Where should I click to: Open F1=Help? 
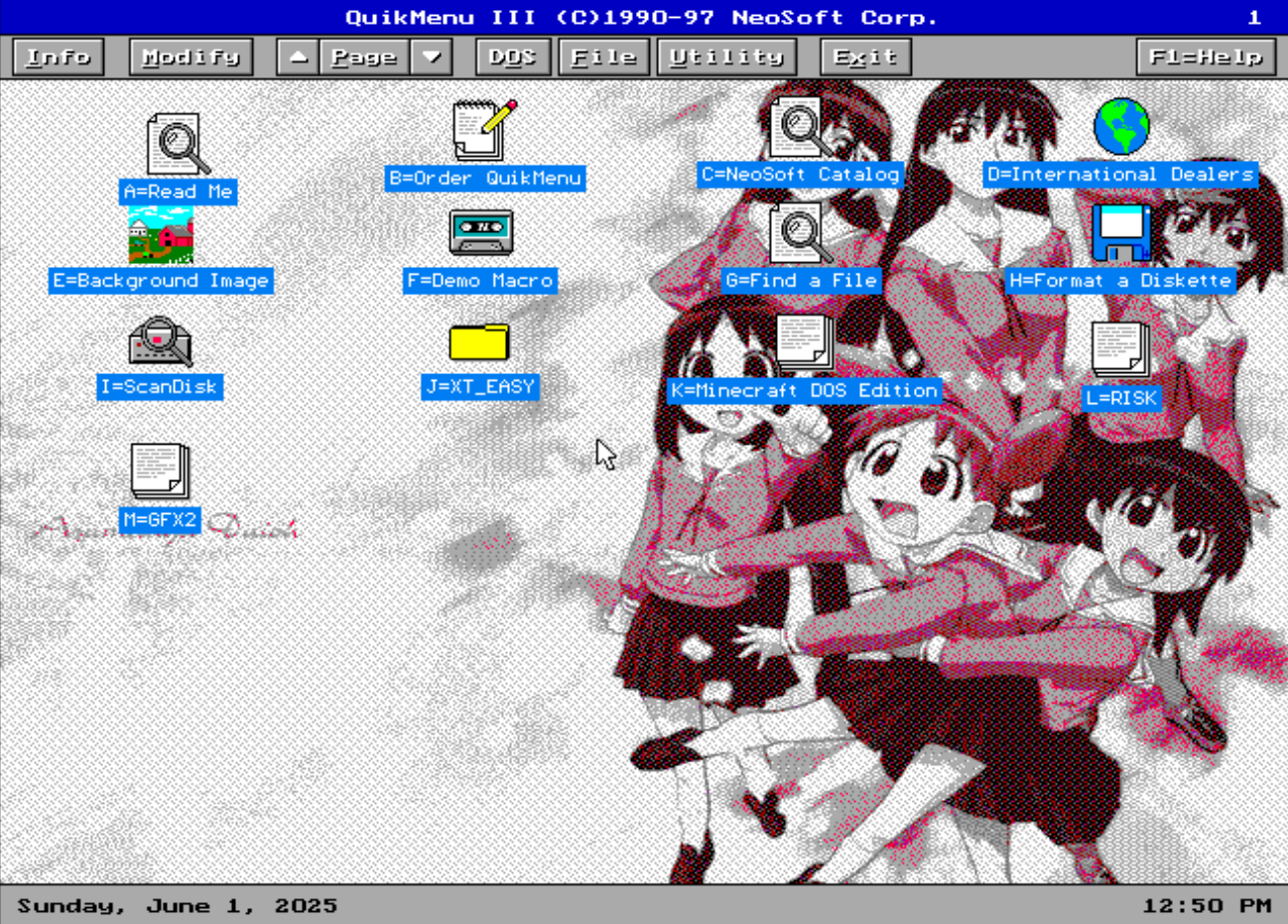tap(1206, 57)
